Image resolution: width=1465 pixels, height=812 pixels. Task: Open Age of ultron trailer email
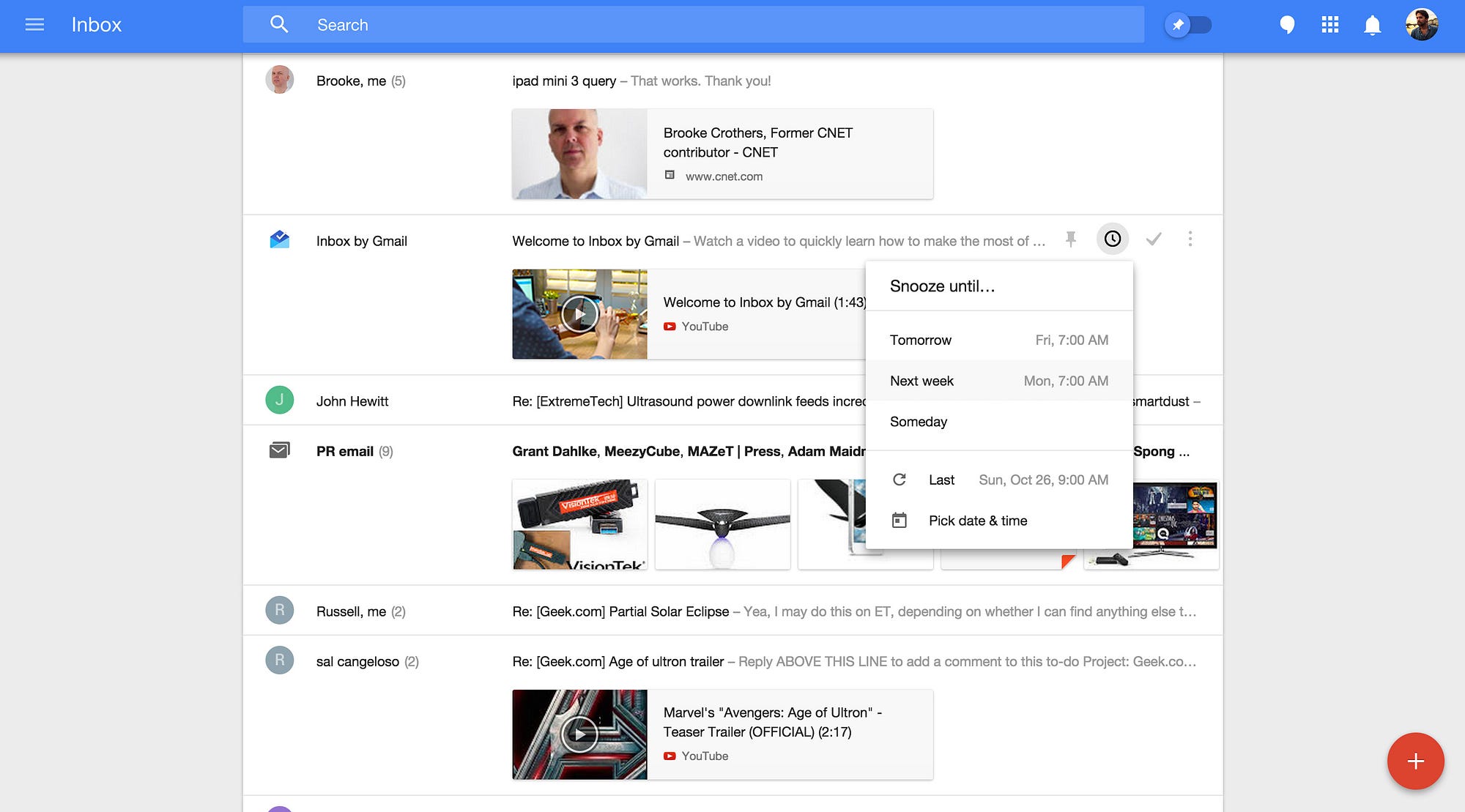[x=732, y=661]
